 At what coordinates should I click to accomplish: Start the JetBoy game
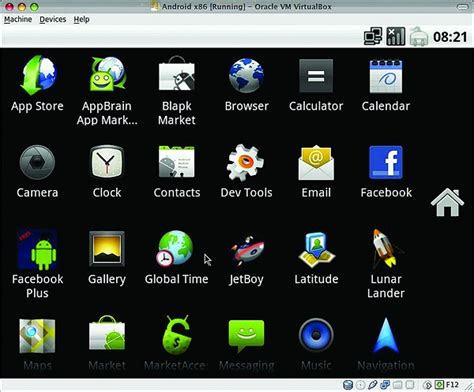pos(246,257)
